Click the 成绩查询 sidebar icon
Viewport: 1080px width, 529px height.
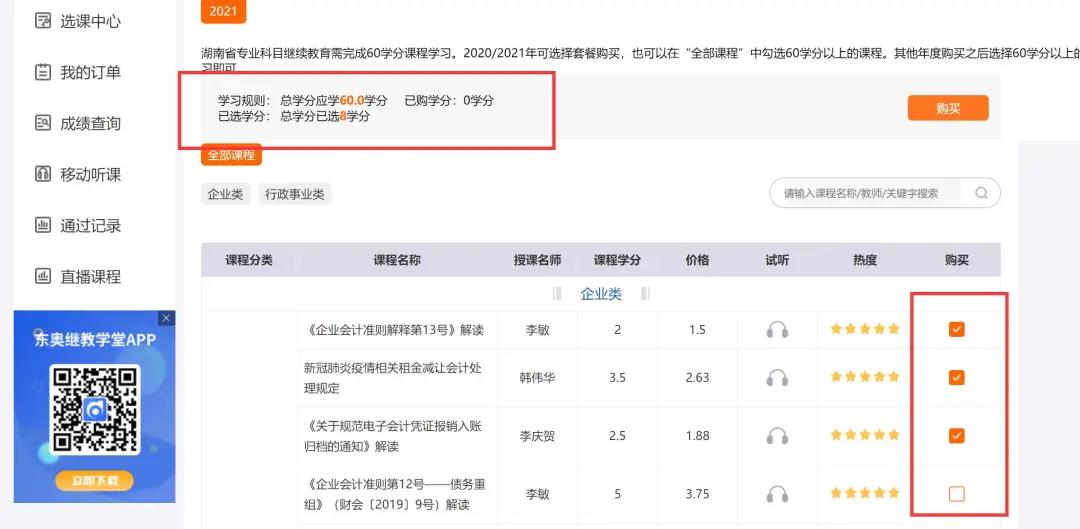point(43,123)
